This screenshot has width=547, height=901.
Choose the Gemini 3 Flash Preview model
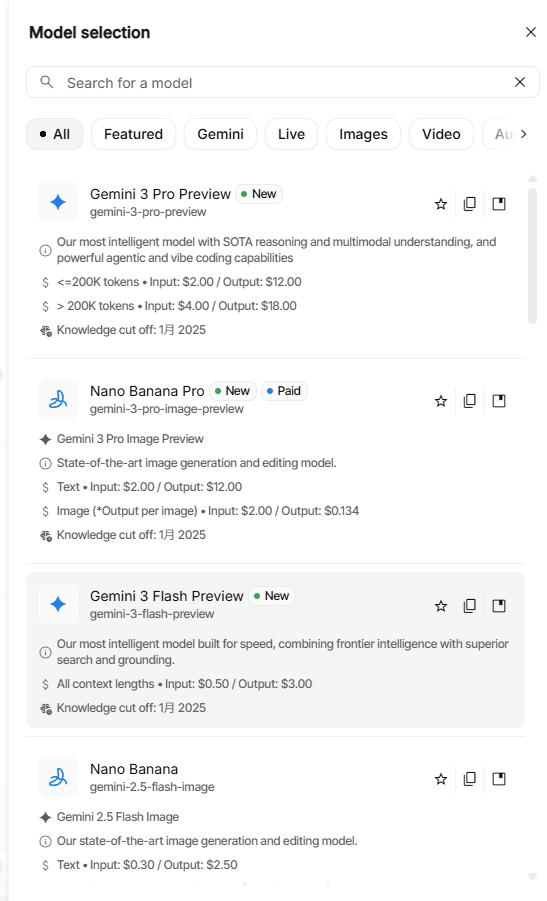pos(275,650)
